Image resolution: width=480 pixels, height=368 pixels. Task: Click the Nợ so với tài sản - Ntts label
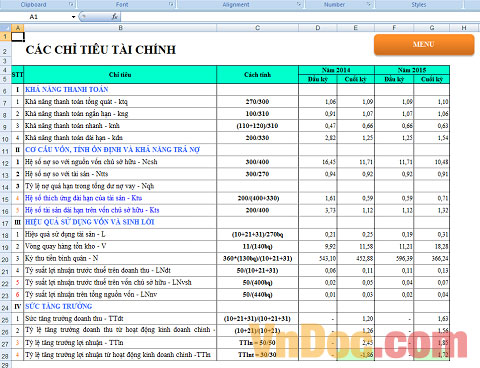pyautogui.click(x=66, y=174)
